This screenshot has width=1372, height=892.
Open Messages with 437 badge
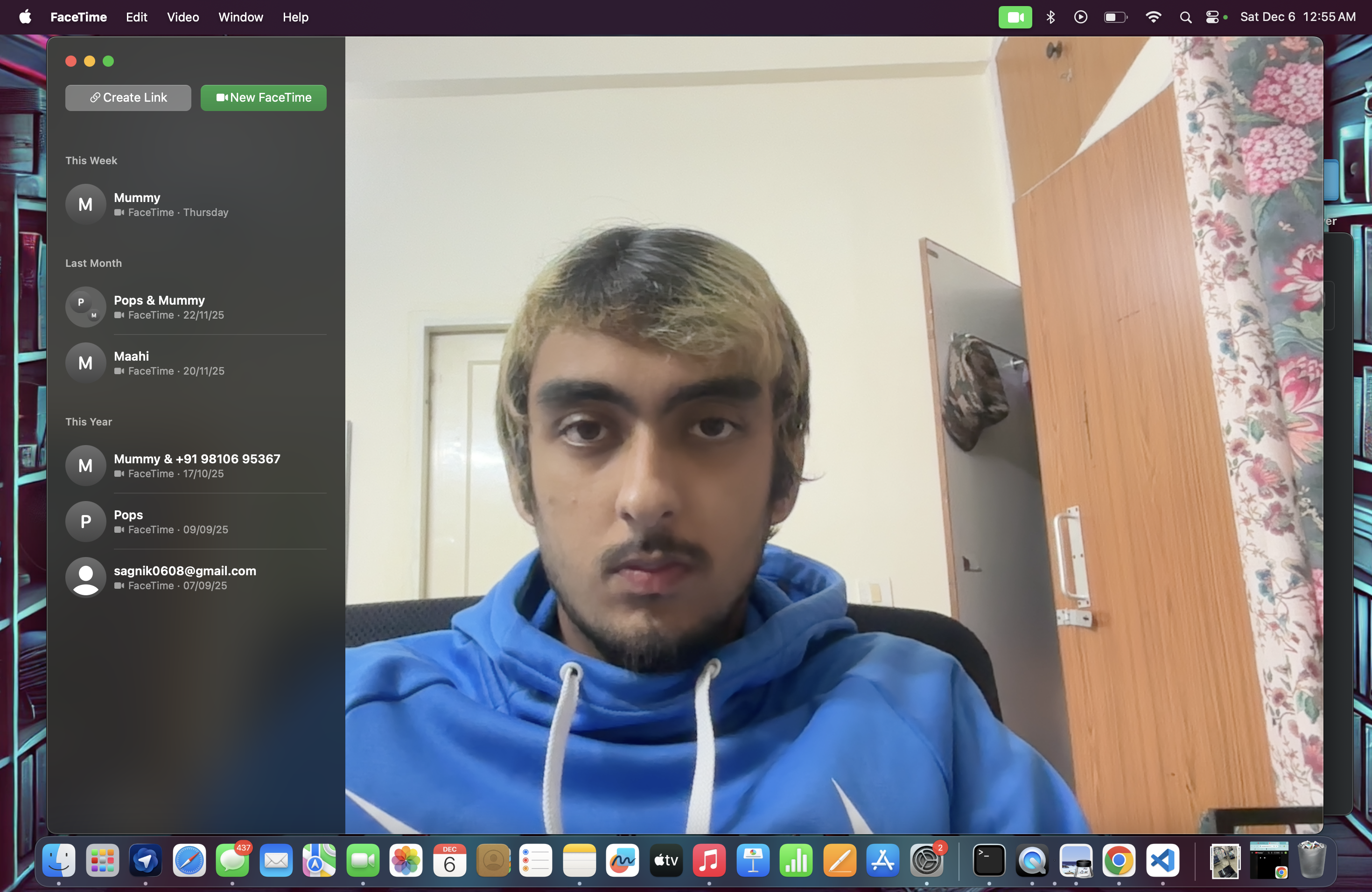tap(232, 861)
